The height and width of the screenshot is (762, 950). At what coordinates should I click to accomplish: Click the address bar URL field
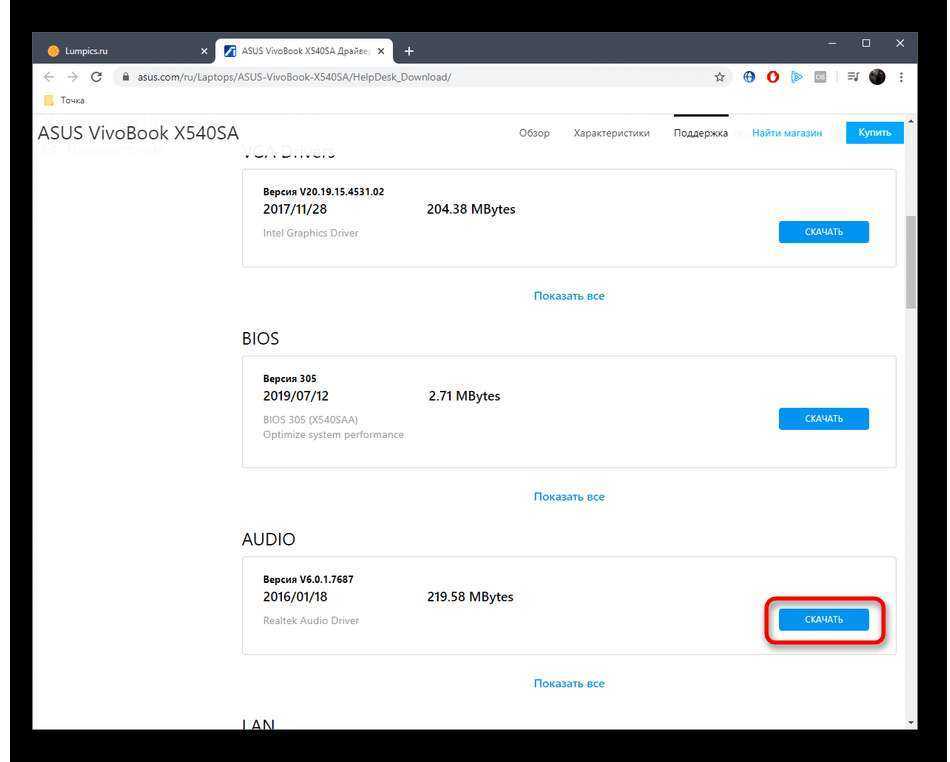click(400, 77)
